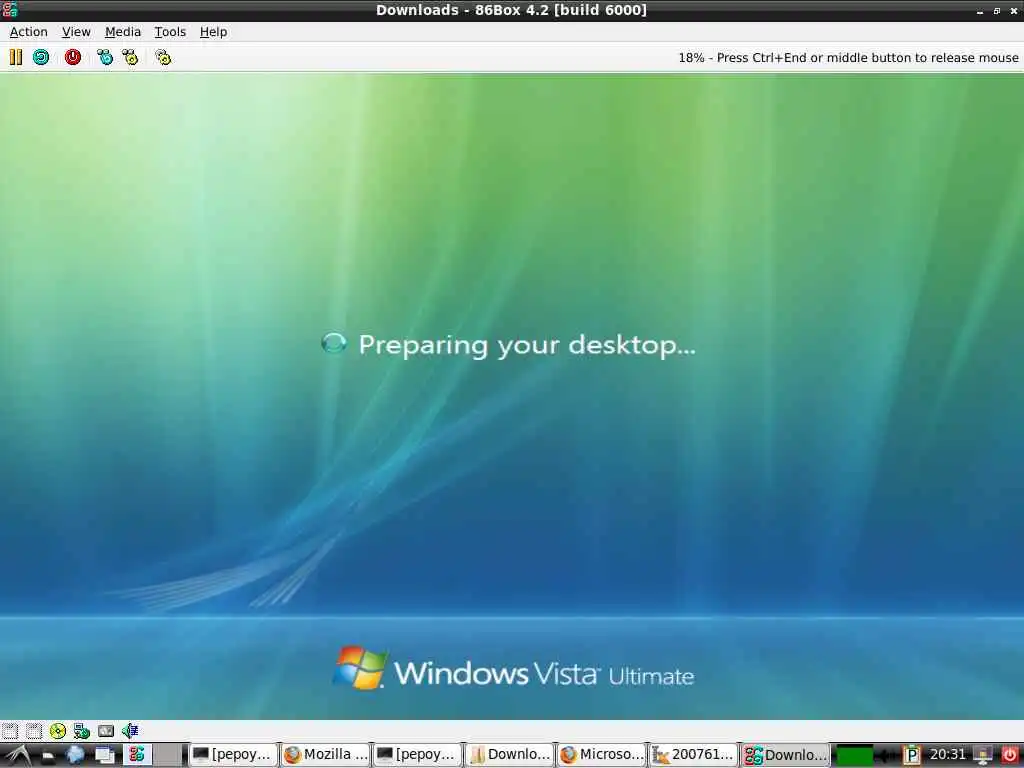Click the 'Preparing your desktop...' text

(527, 345)
